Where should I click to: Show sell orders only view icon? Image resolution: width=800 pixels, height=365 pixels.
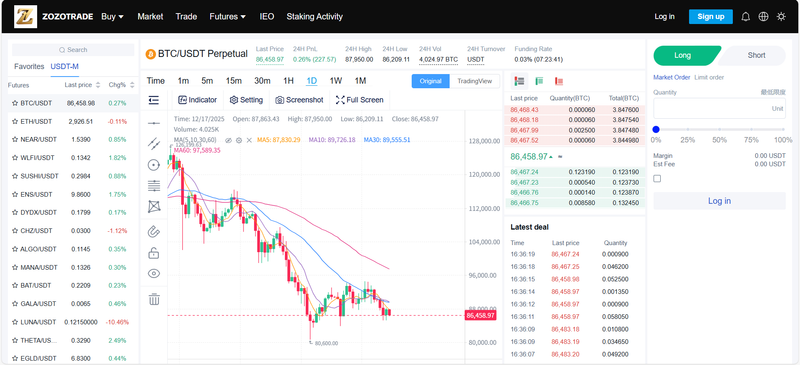559,81
